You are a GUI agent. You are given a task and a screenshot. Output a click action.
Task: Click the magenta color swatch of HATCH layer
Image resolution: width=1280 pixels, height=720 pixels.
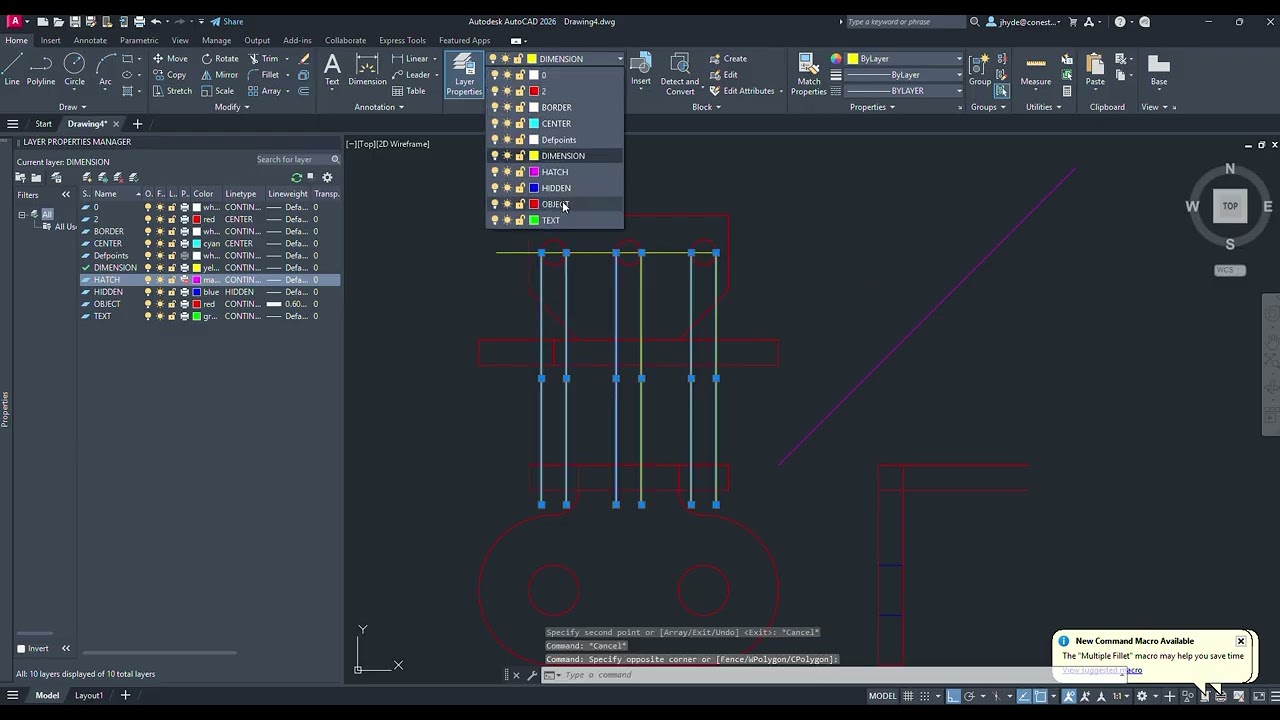point(197,280)
